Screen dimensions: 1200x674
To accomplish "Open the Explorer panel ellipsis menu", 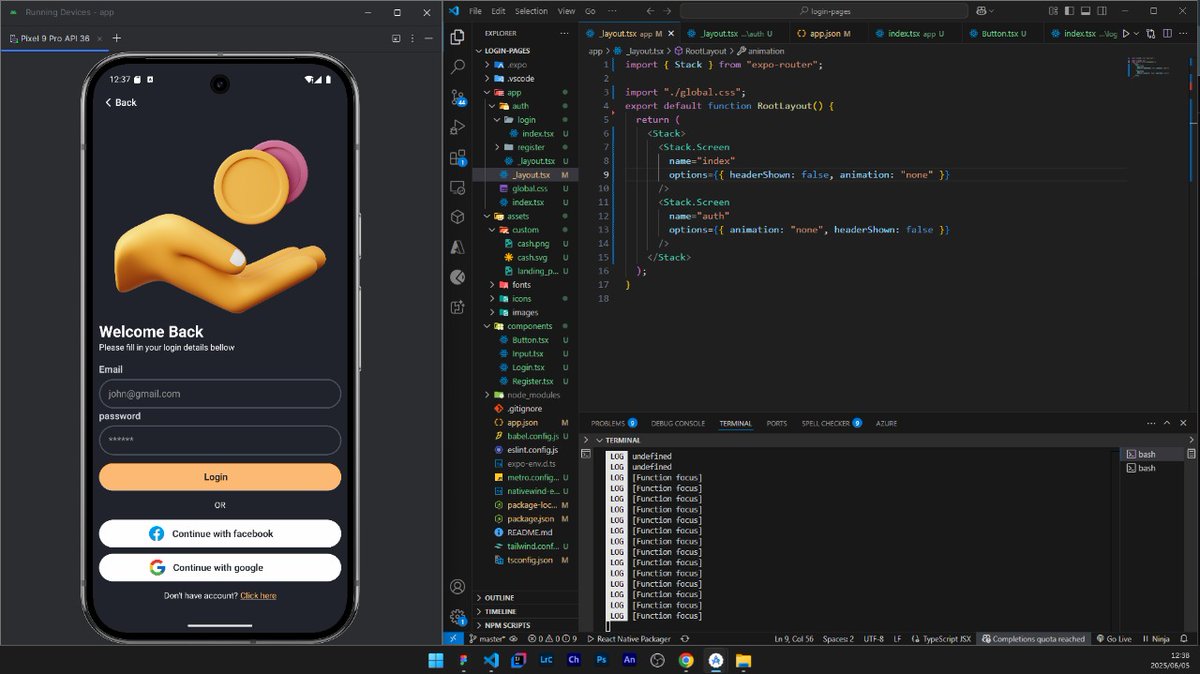I will pyautogui.click(x=566, y=34).
